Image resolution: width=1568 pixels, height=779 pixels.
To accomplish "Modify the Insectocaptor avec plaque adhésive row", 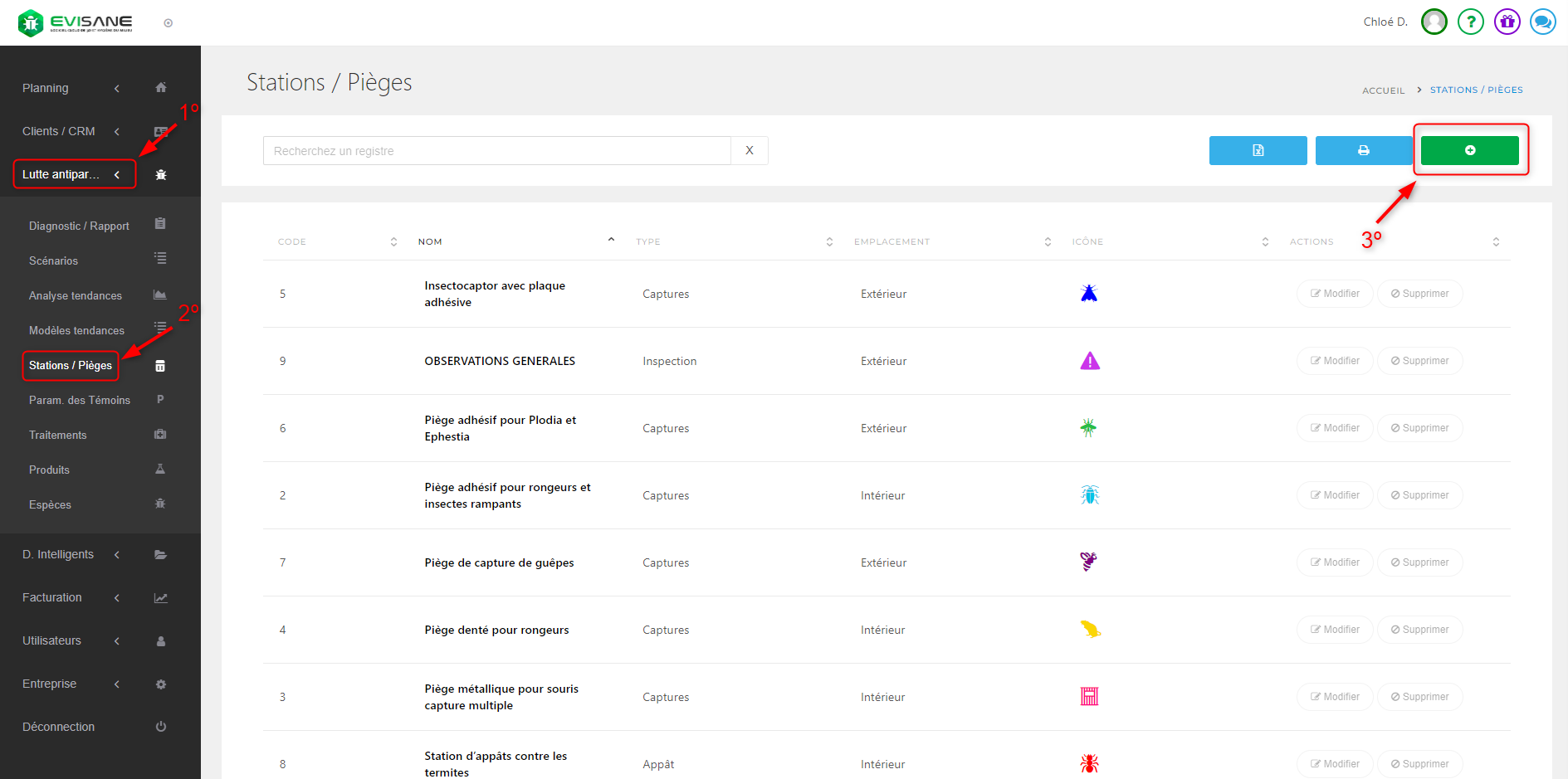I will tap(1334, 294).
